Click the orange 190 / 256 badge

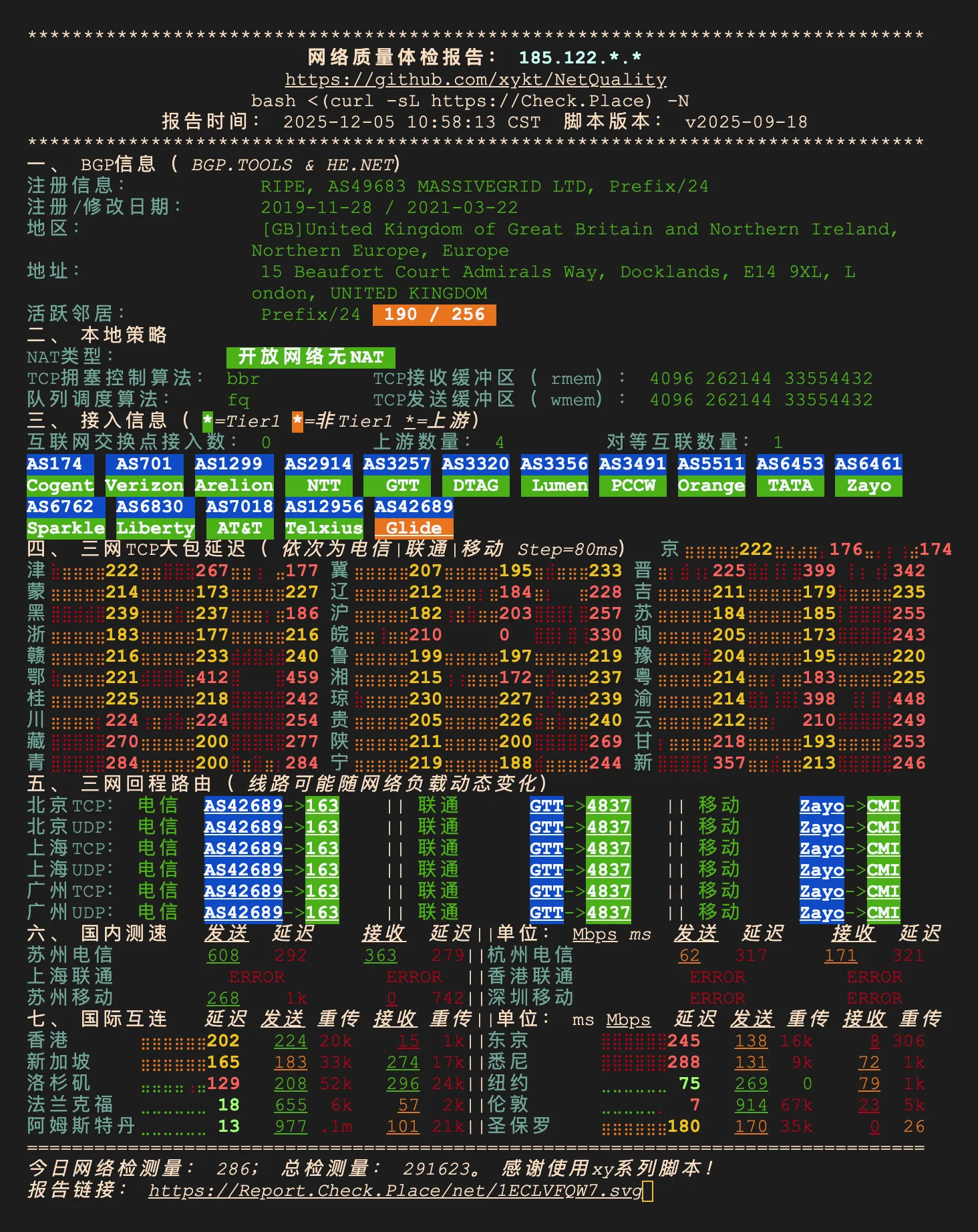435,315
